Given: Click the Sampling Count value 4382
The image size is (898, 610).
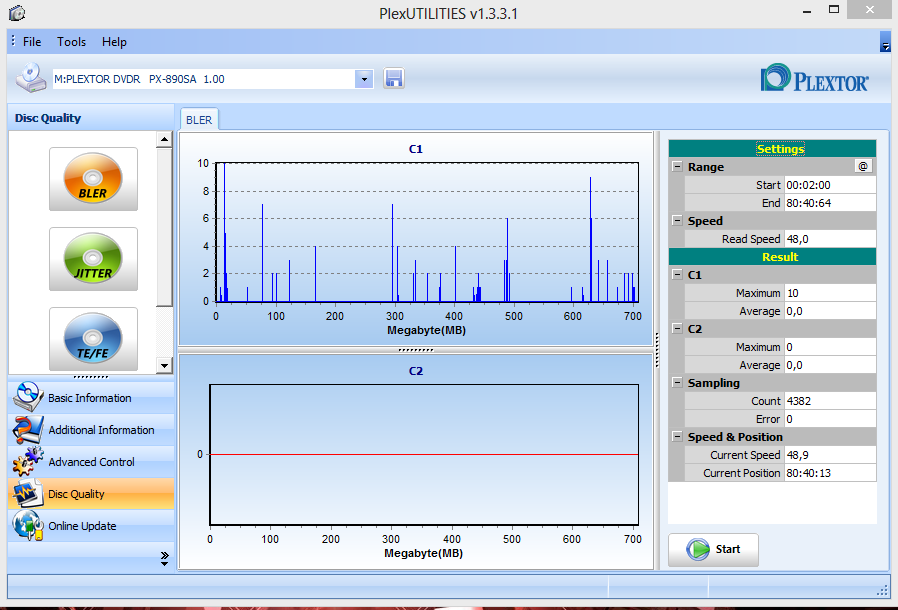Looking at the screenshot, I should tap(830, 401).
